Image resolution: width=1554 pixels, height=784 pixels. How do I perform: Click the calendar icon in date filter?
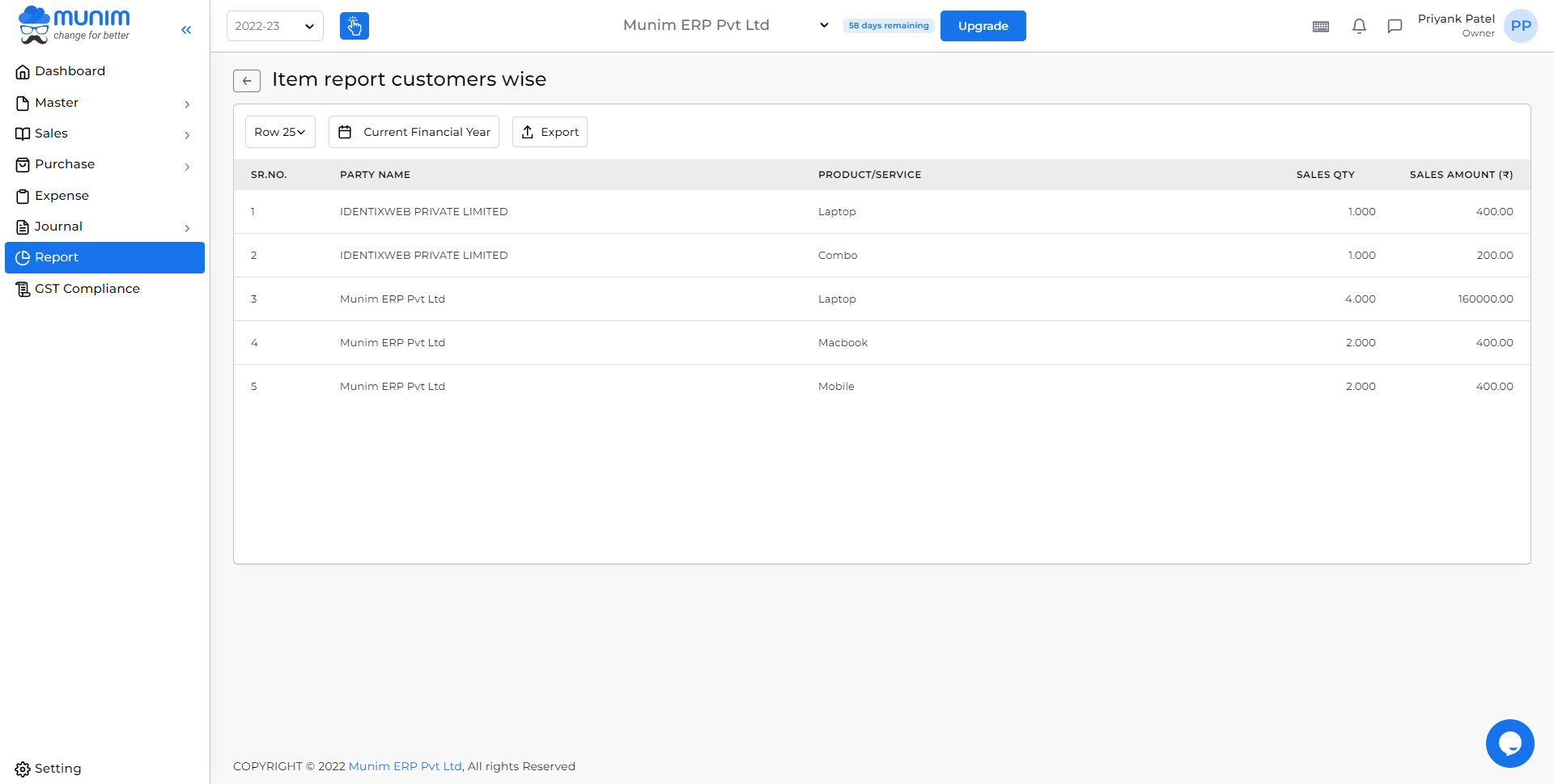(345, 132)
